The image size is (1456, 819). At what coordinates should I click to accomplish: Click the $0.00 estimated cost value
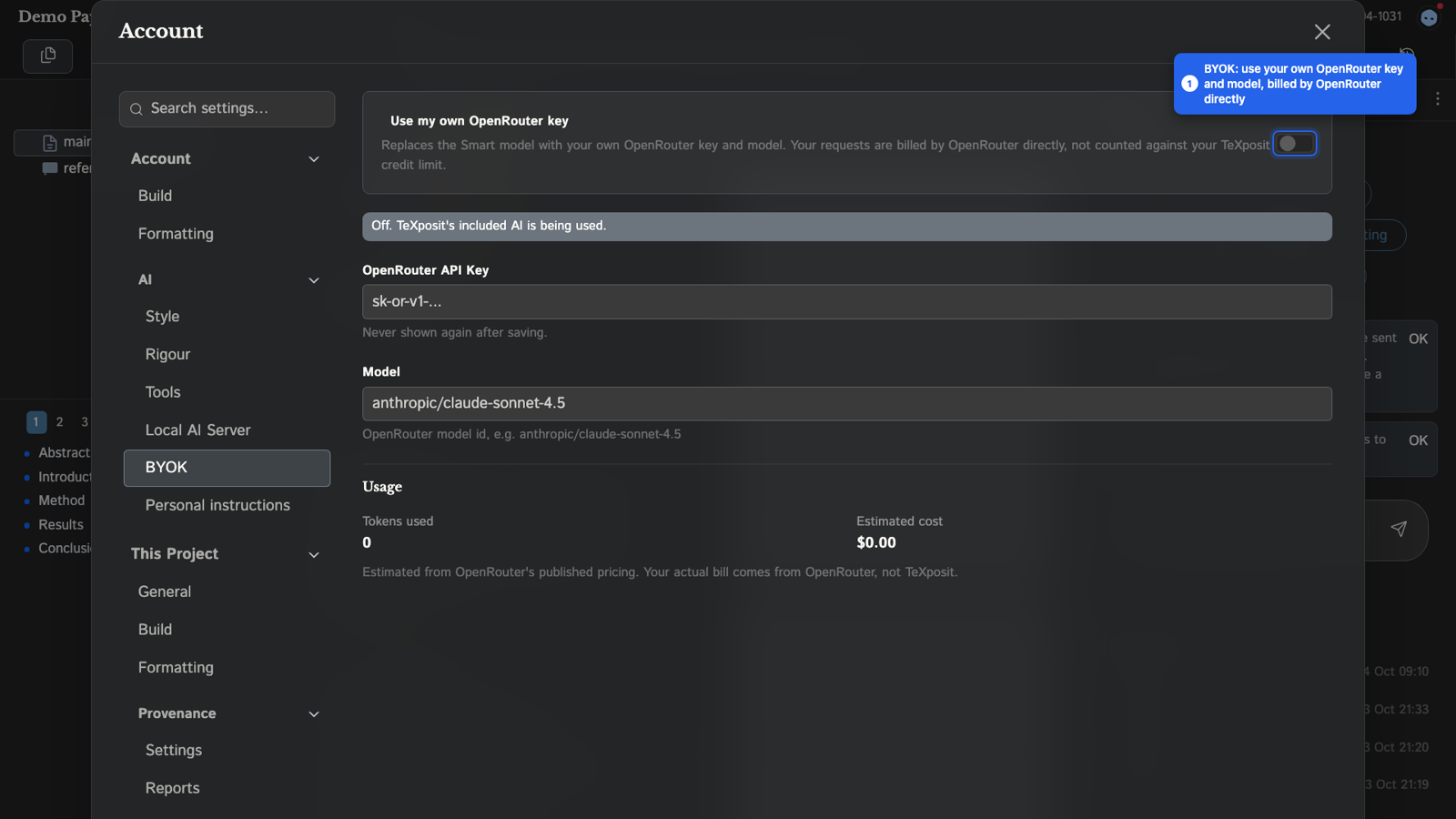point(876,542)
